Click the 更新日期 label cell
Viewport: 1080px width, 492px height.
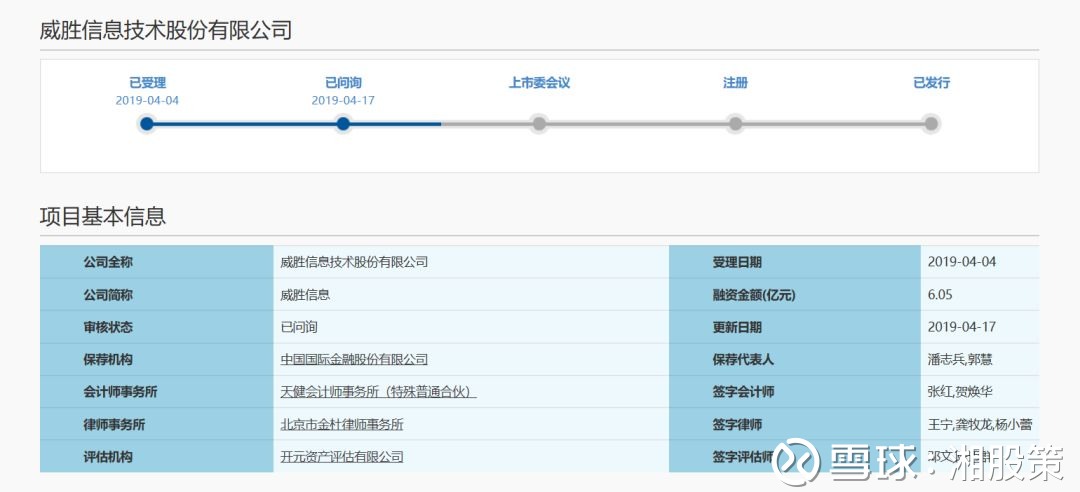[x=795, y=327]
